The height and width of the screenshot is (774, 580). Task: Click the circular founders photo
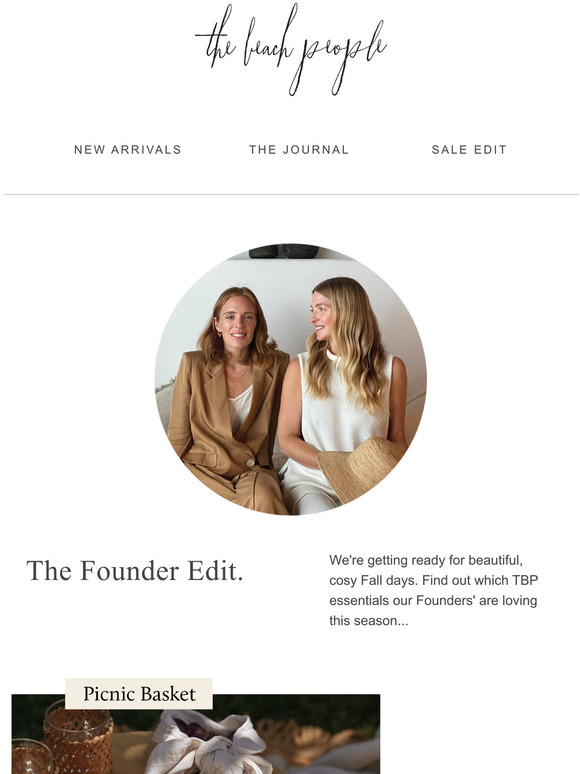290,379
